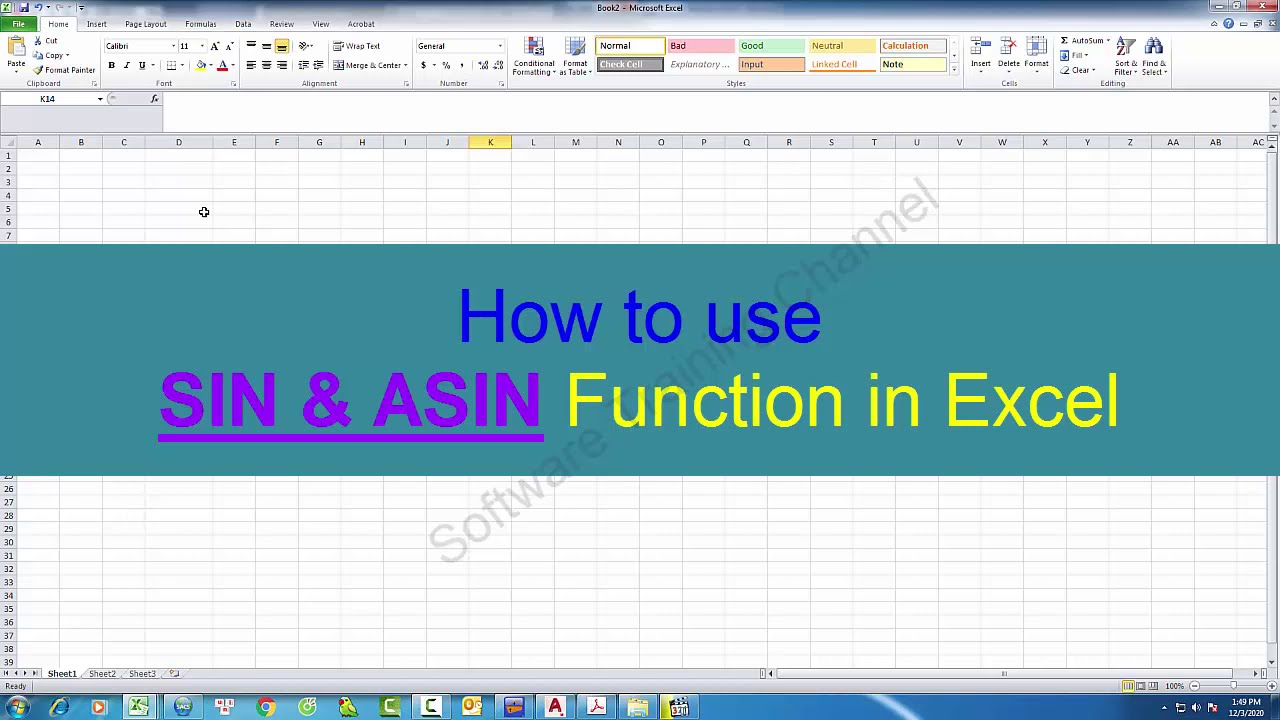
Task: Decrease font size with Shrink Font icon
Action: 229,46
